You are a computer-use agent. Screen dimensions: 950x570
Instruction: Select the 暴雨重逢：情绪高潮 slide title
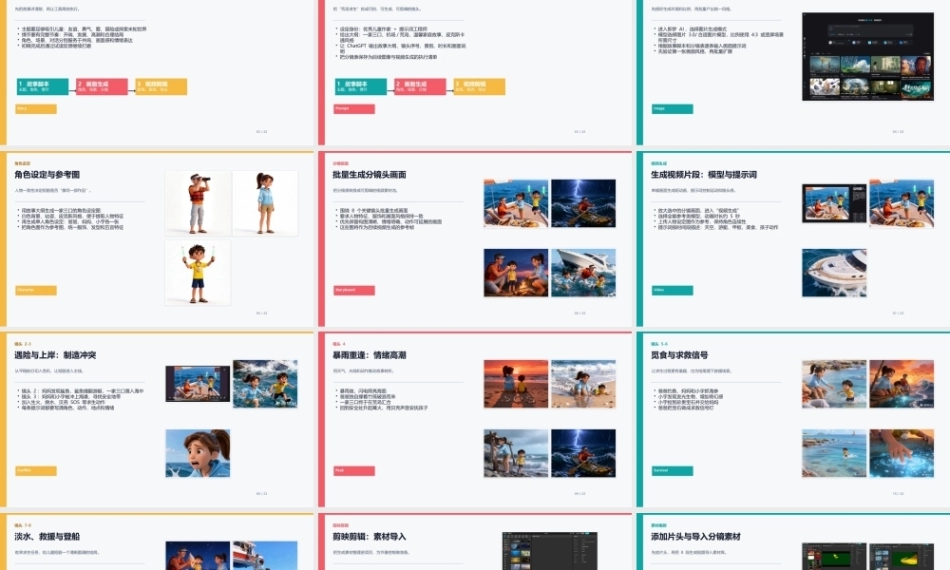point(369,355)
